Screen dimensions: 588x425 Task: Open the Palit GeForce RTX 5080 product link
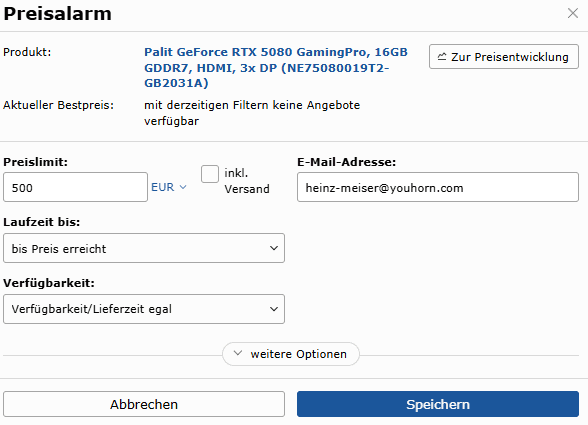pos(276,68)
